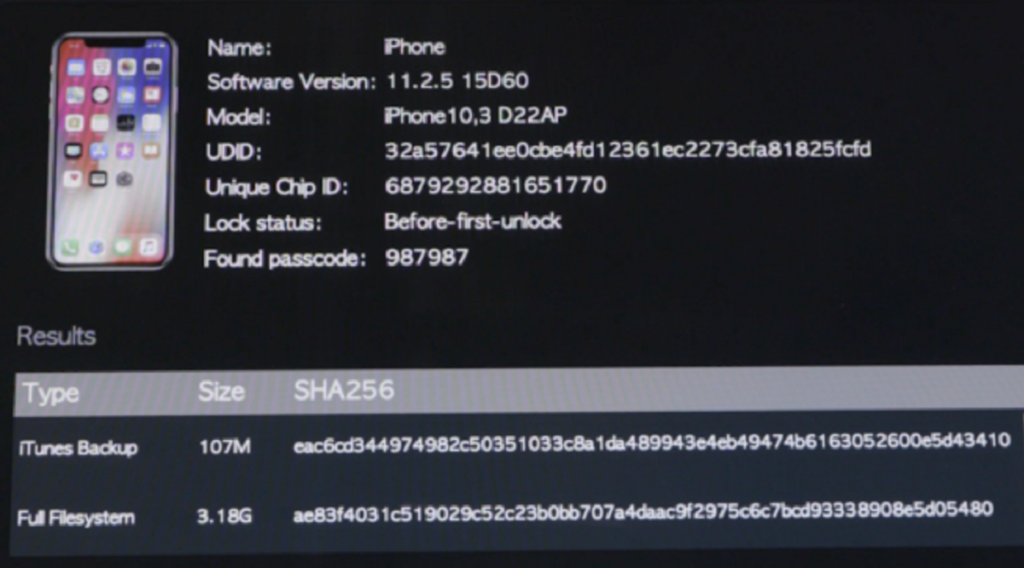This screenshot has width=1024, height=568.
Task: Click the SHA256 column header
Action: coord(344,390)
